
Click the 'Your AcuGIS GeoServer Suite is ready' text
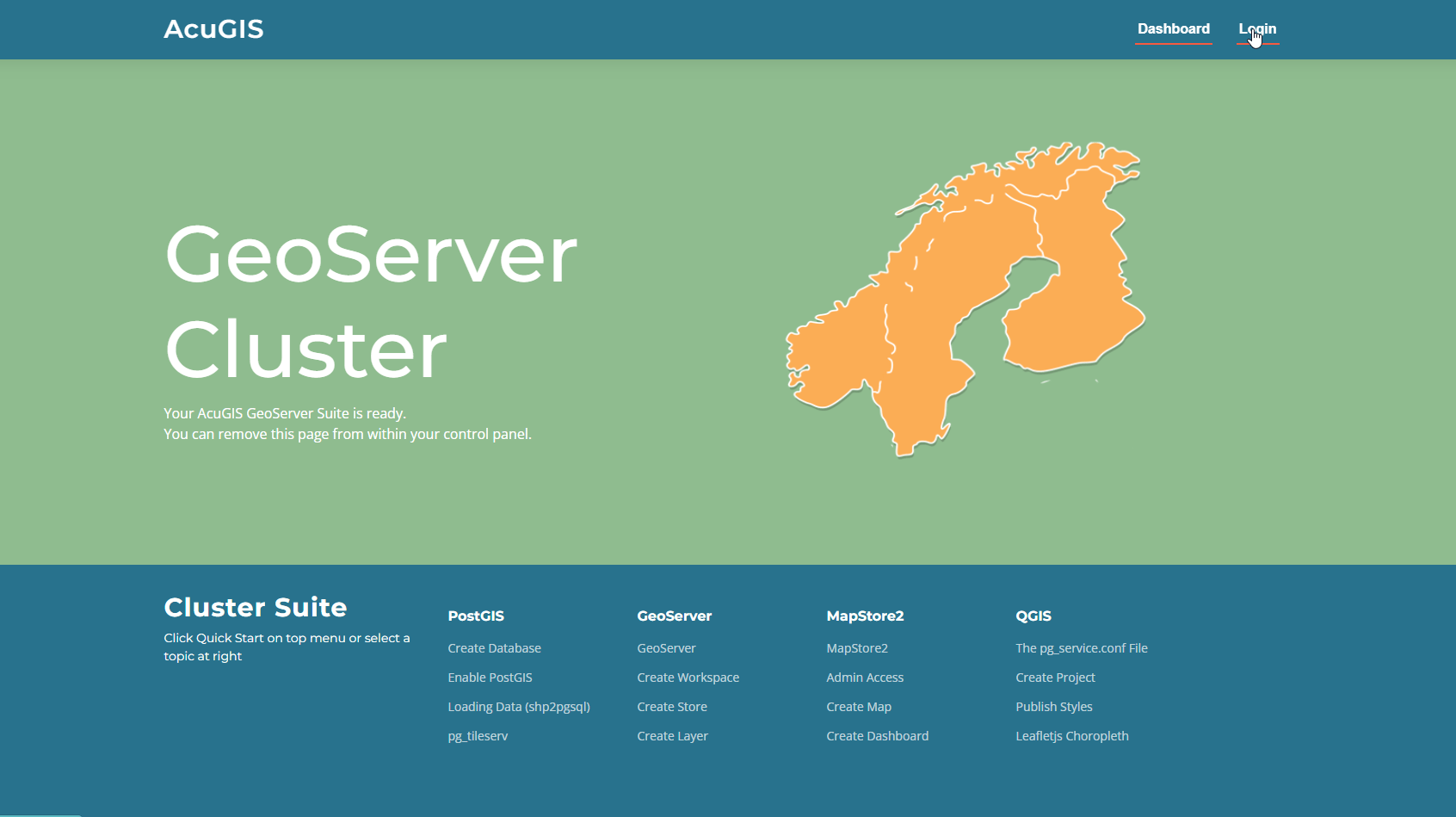click(285, 413)
